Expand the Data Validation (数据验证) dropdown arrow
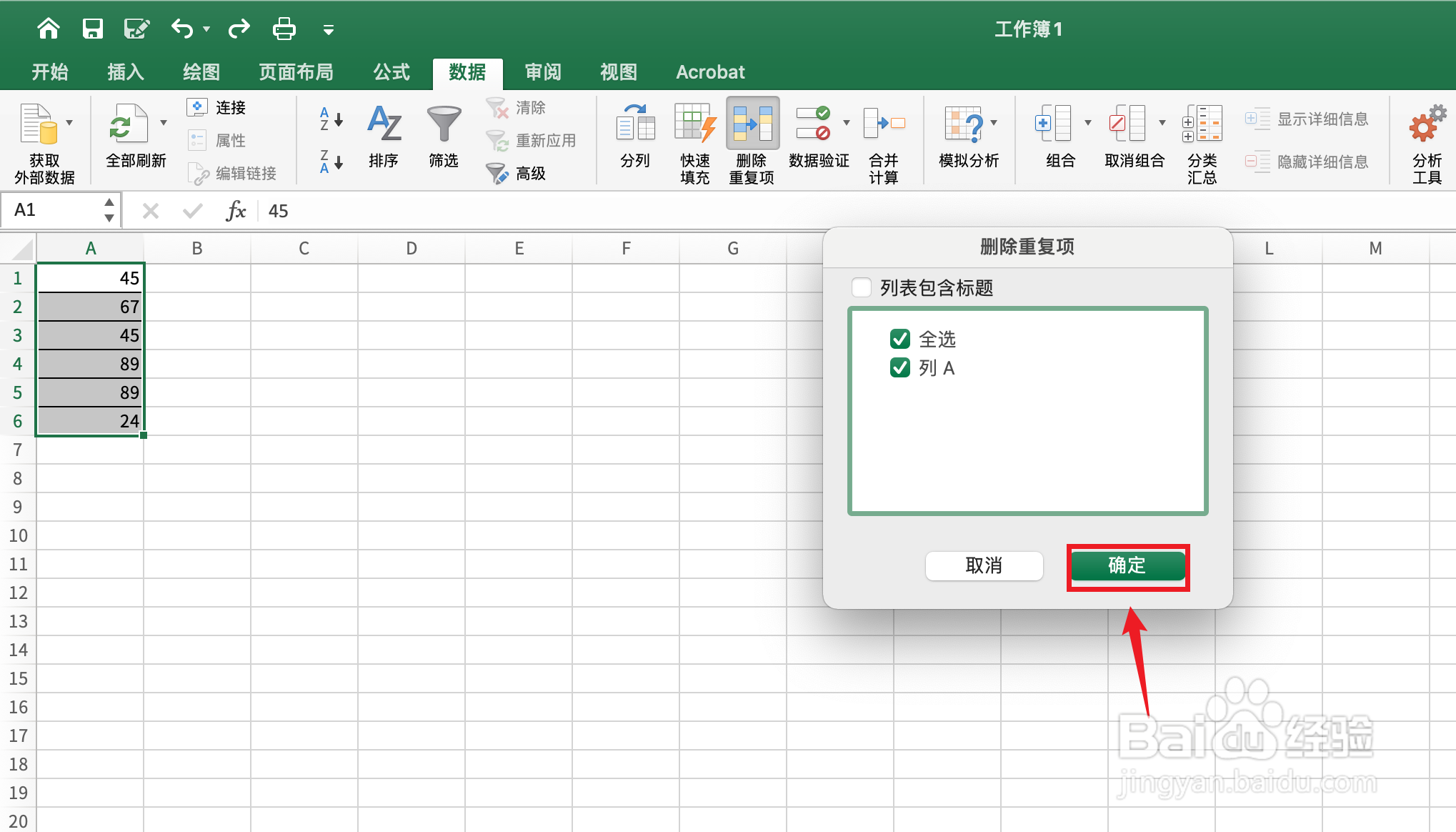This screenshot has height=832, width=1456. pos(847,123)
